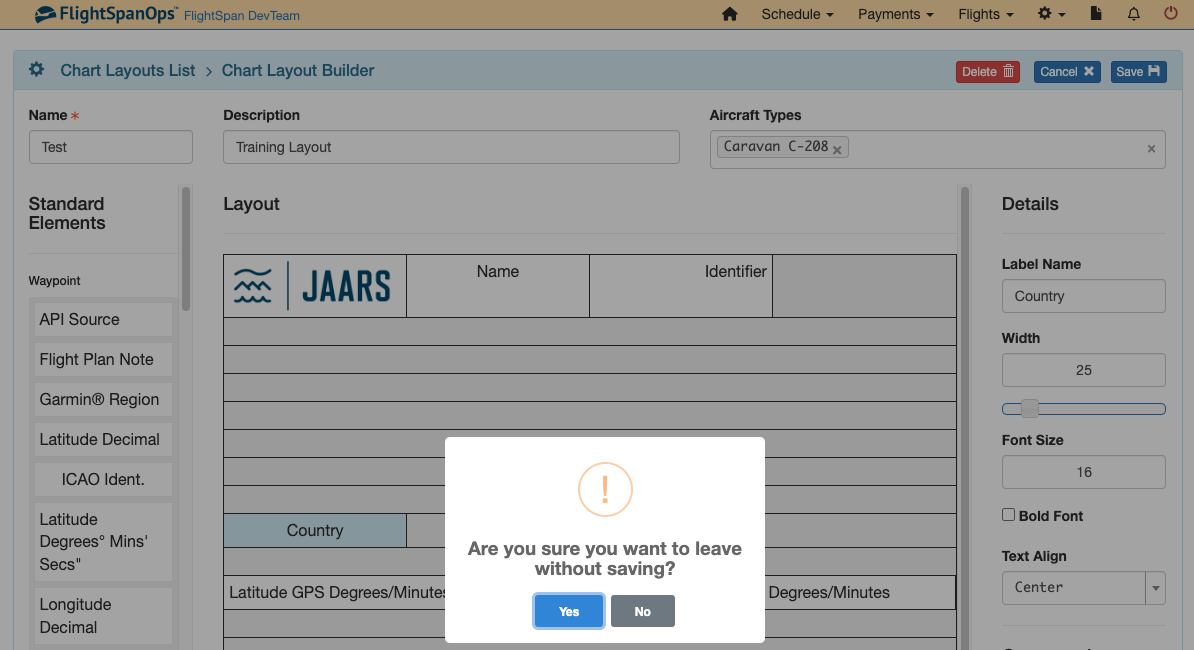
Task: Click inside the Name input field
Action: [x=110, y=146]
